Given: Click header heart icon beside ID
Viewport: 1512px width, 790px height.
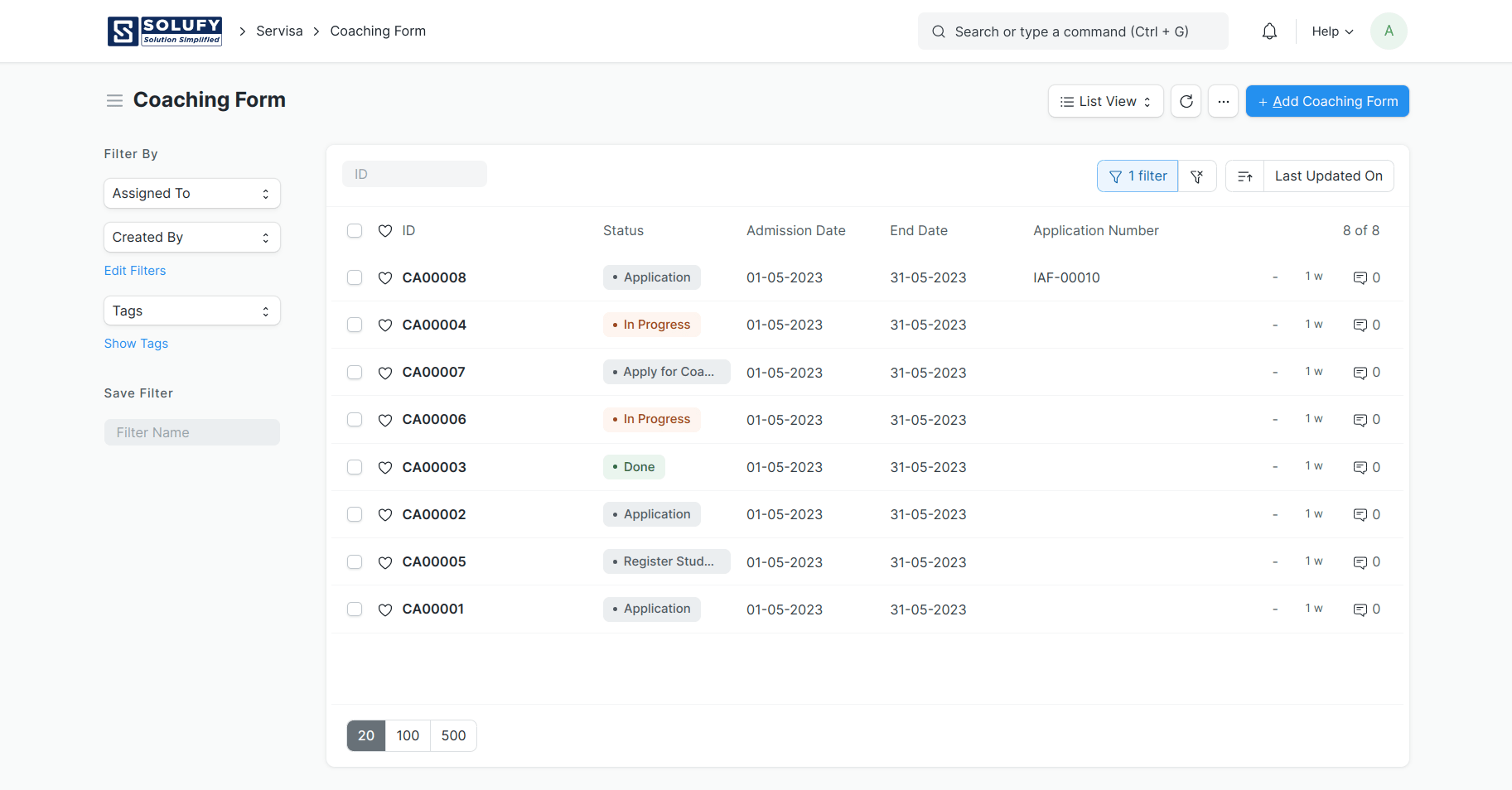Looking at the screenshot, I should pyautogui.click(x=385, y=231).
